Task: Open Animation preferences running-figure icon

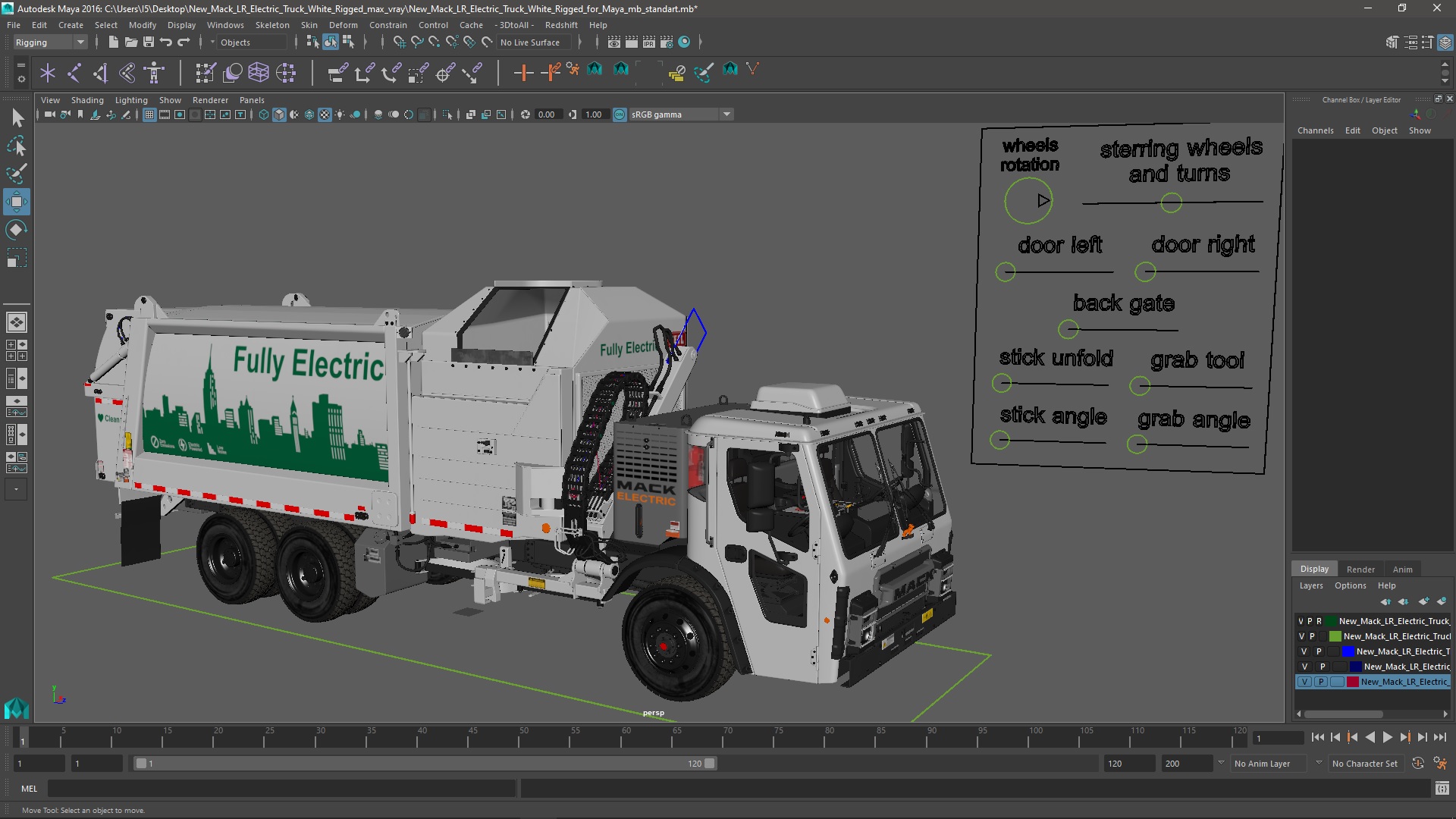Action: tap(1440, 764)
